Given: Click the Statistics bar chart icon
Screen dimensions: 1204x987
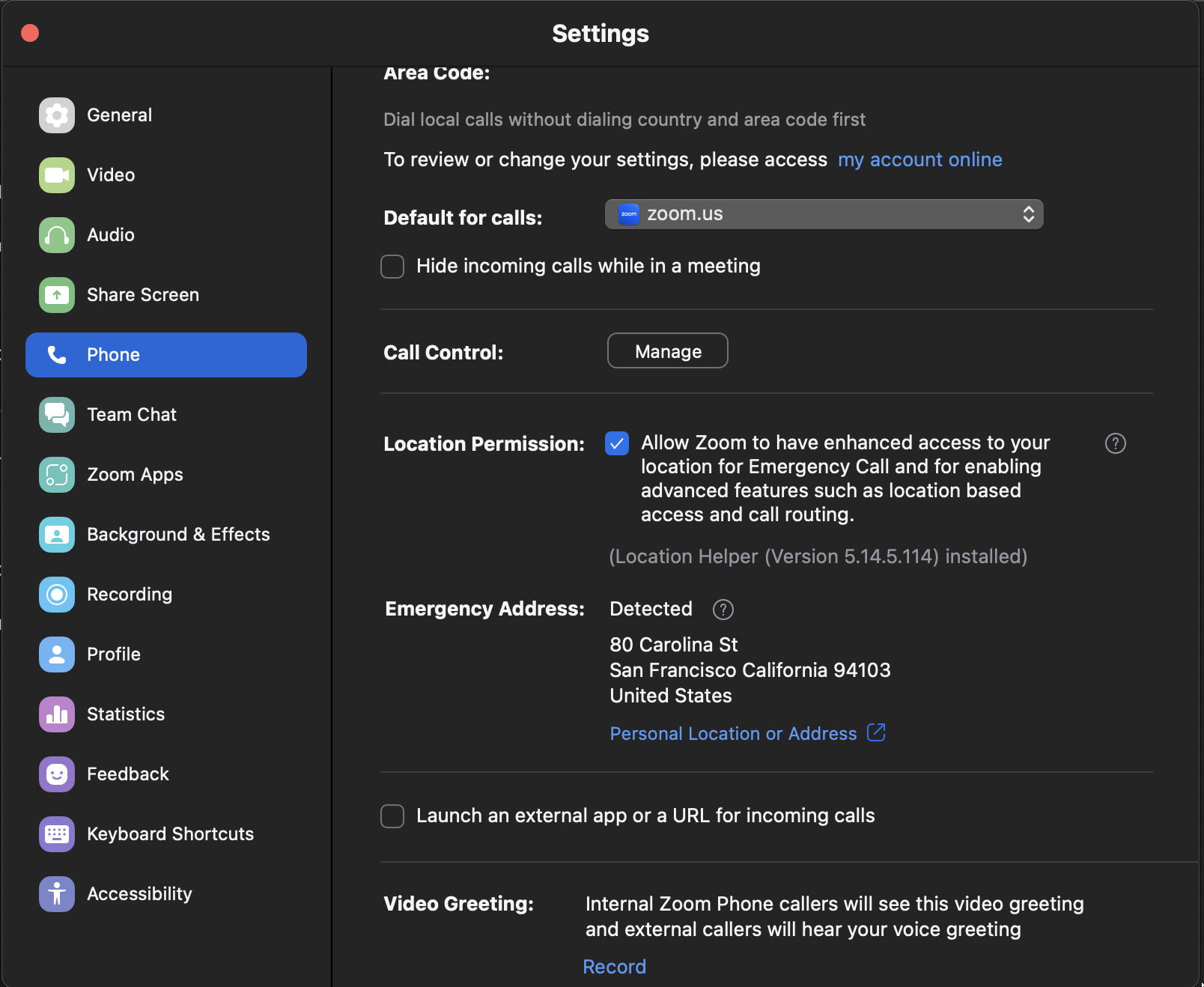Looking at the screenshot, I should [57, 714].
